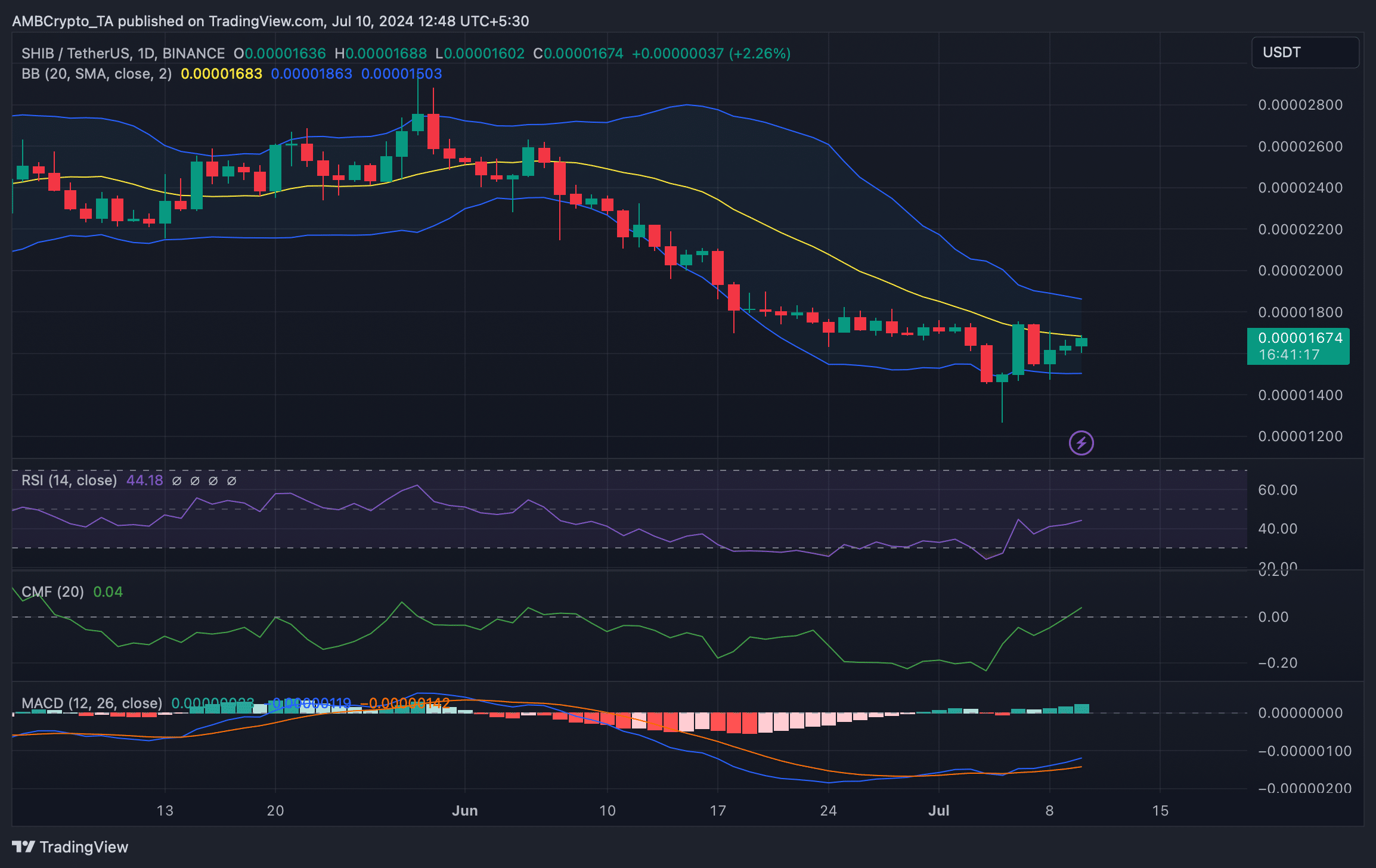Click the current price label 0.00001674 on axis
The image size is (1376, 868).
point(1300,338)
